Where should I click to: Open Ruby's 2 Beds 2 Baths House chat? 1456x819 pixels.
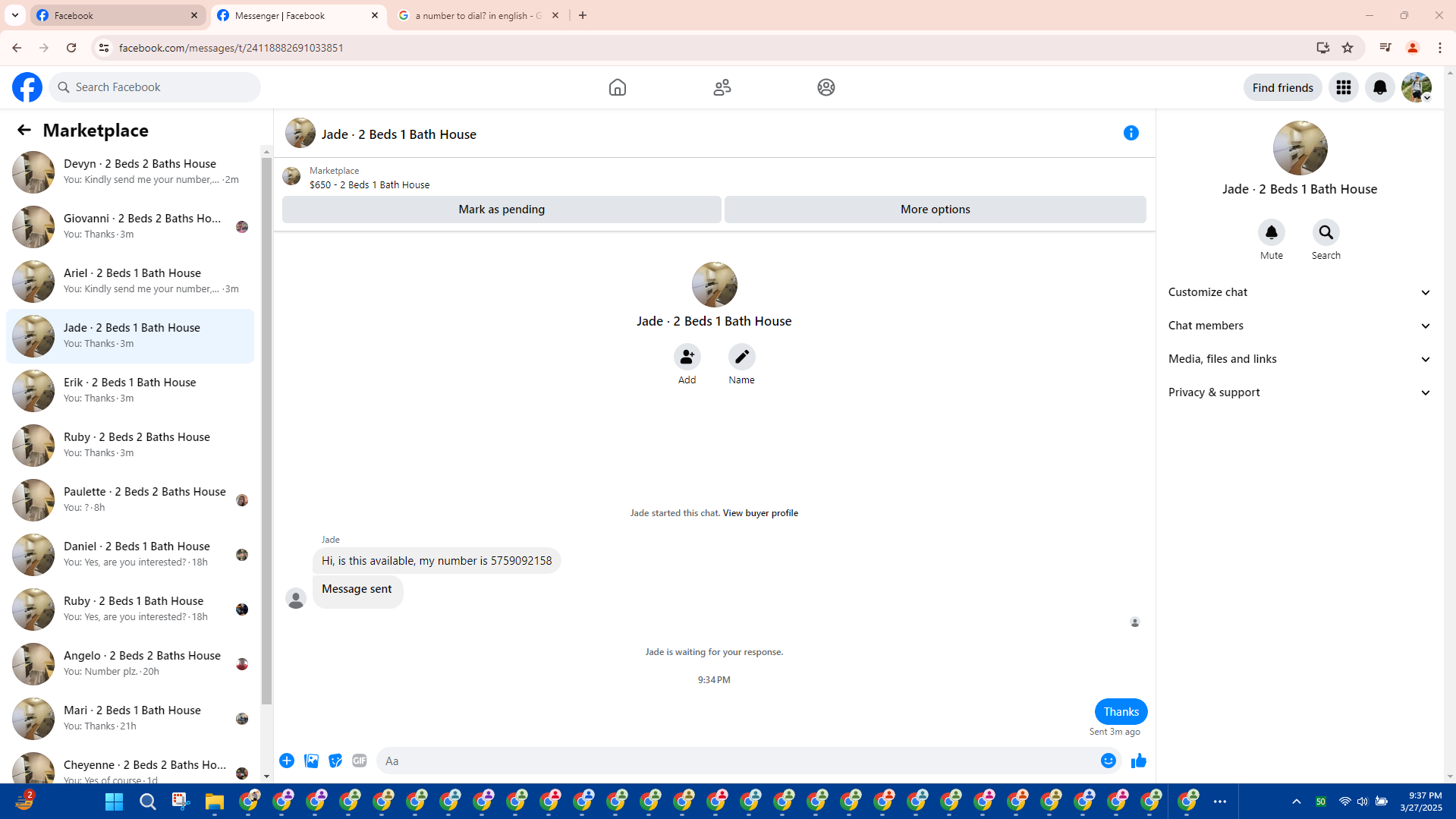(131, 446)
